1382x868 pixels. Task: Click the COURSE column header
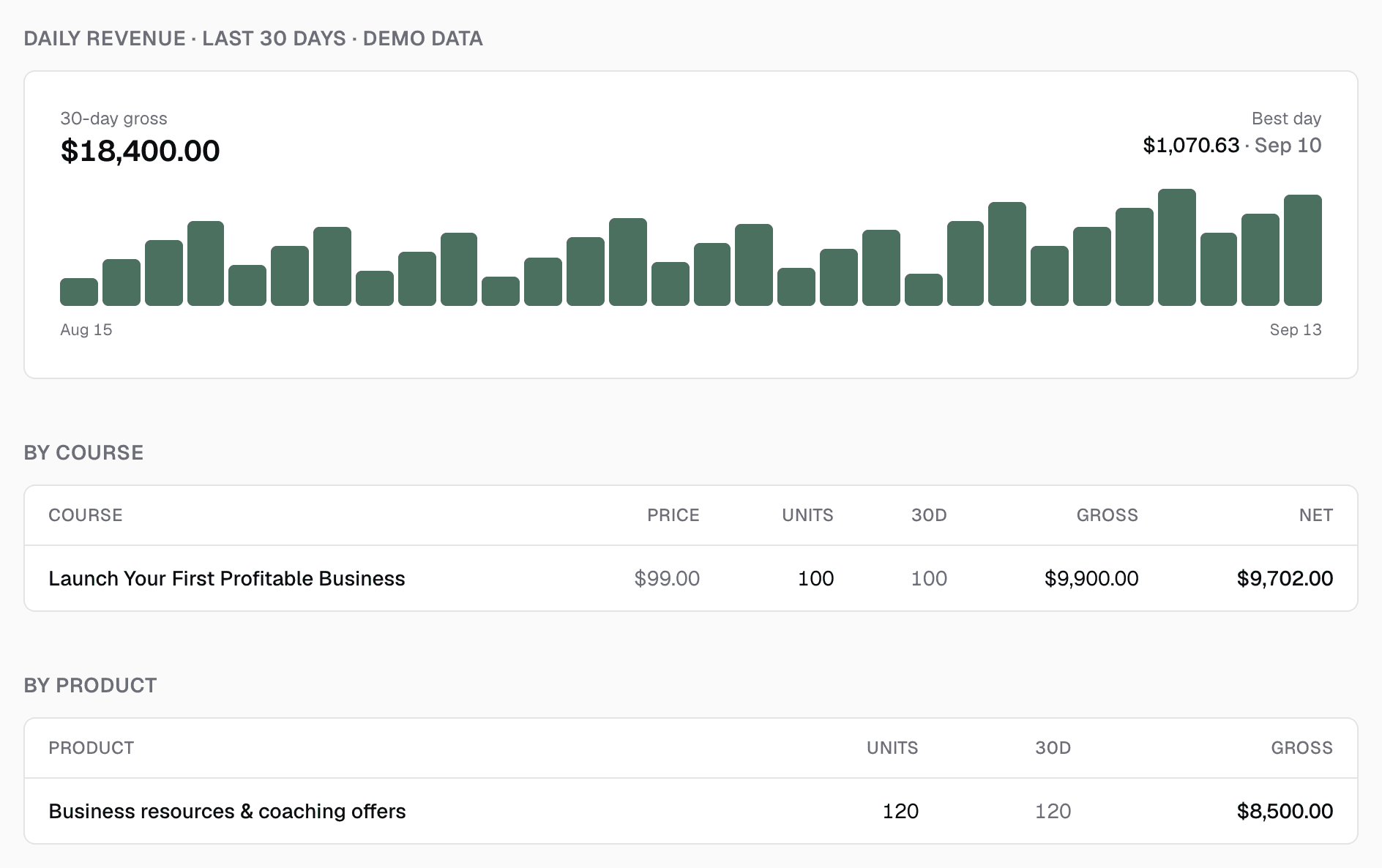[x=86, y=515]
